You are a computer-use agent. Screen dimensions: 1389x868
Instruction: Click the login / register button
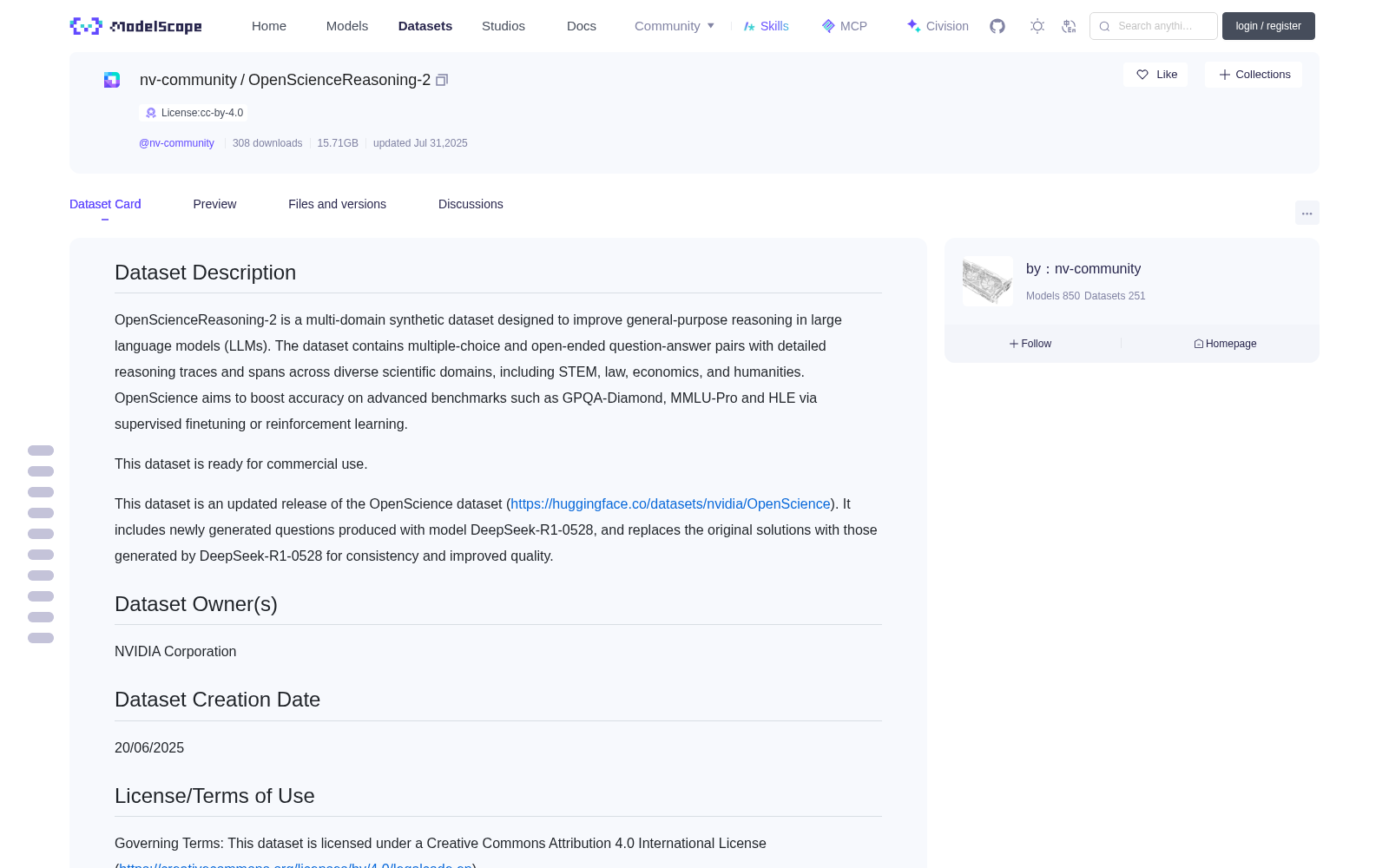(1268, 26)
